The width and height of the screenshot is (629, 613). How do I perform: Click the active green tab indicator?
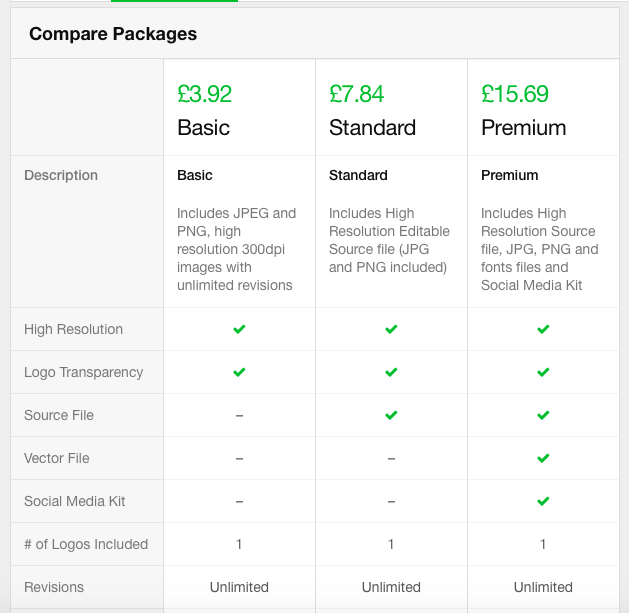coord(174,1)
